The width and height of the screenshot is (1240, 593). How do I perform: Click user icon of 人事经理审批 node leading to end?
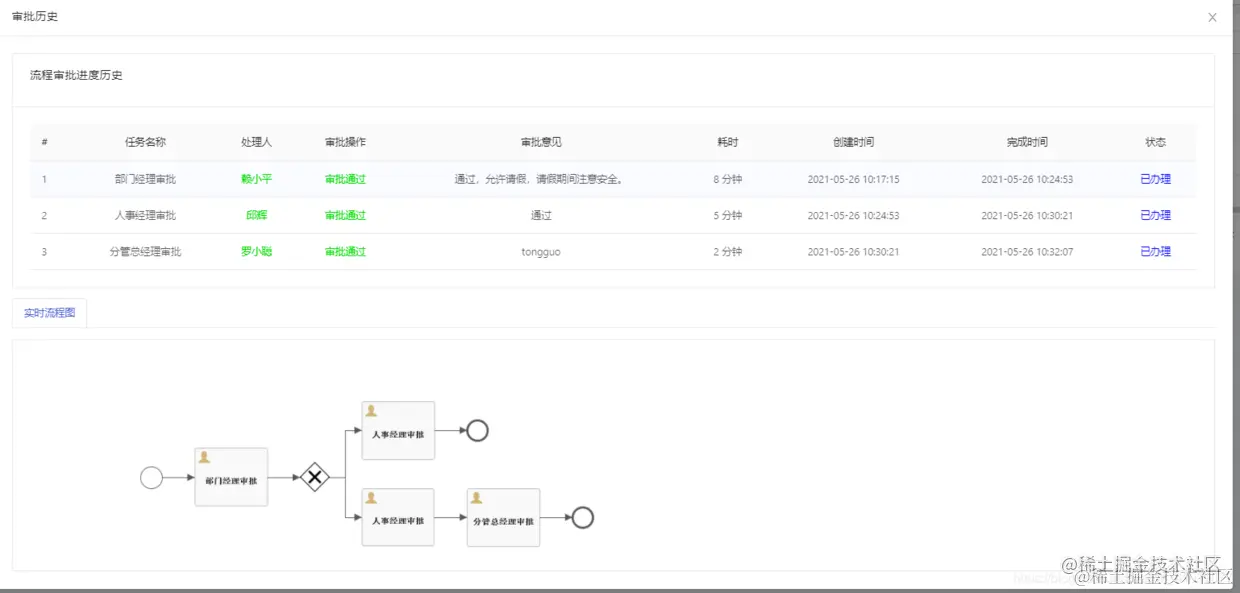coord(371,411)
